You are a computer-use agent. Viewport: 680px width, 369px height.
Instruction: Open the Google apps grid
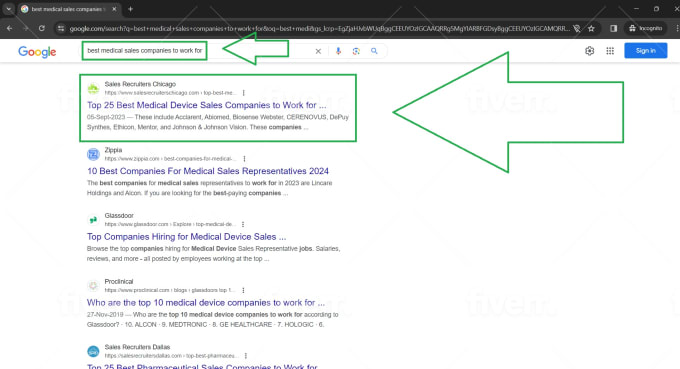pyautogui.click(x=610, y=51)
